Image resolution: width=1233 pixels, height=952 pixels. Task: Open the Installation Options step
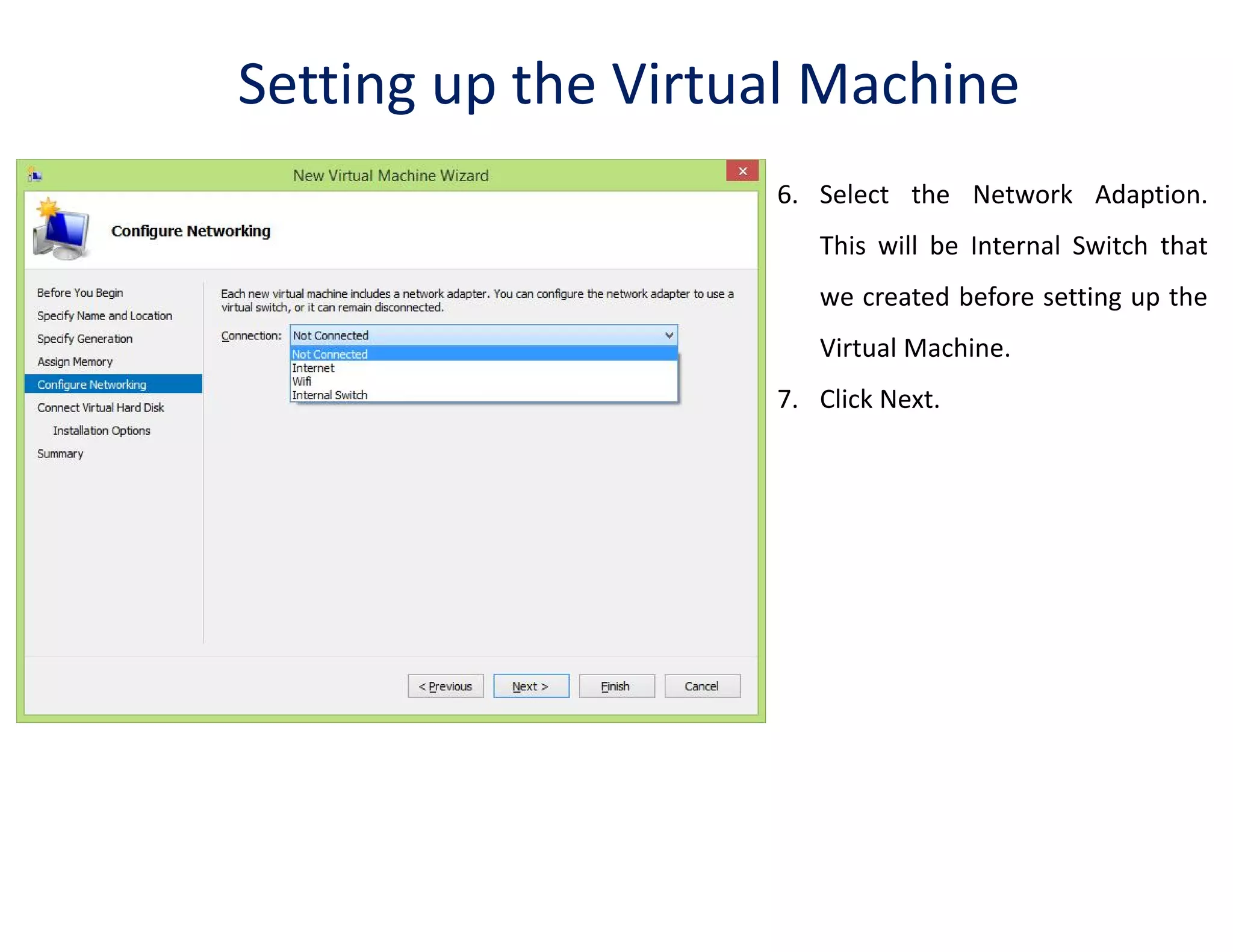102,430
